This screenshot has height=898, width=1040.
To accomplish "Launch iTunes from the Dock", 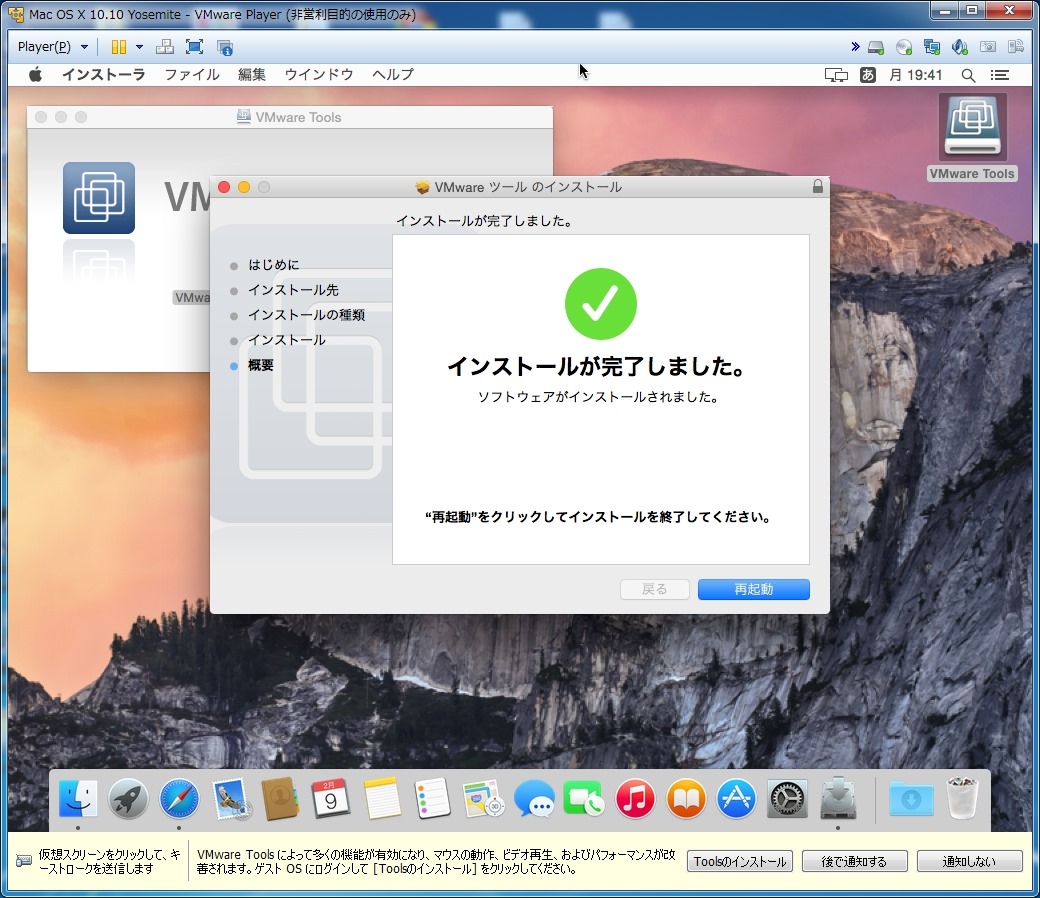I will point(635,799).
